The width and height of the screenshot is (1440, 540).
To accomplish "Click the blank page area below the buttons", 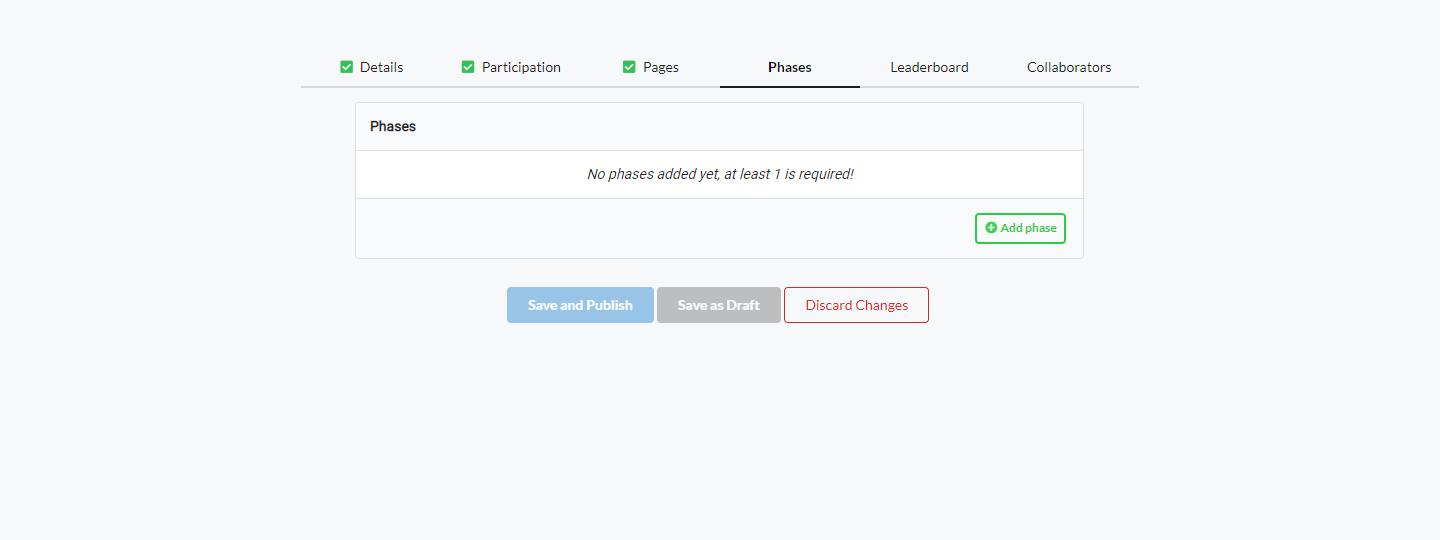I will (720, 430).
